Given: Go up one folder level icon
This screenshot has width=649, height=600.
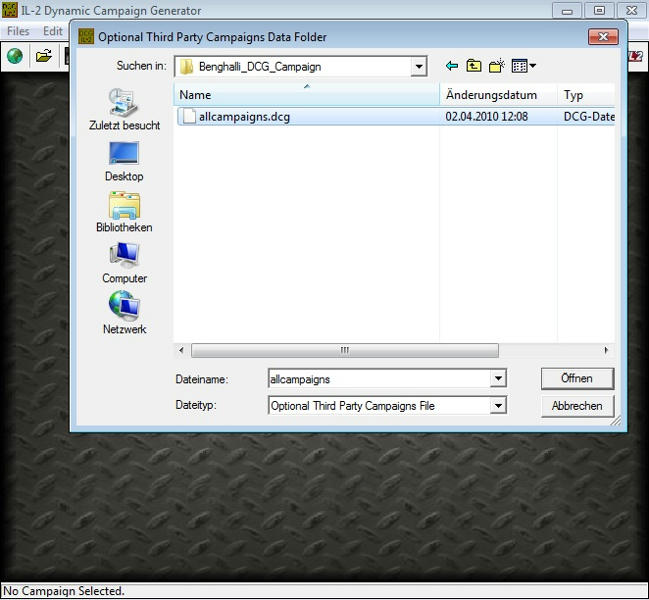Looking at the screenshot, I should pyautogui.click(x=474, y=66).
